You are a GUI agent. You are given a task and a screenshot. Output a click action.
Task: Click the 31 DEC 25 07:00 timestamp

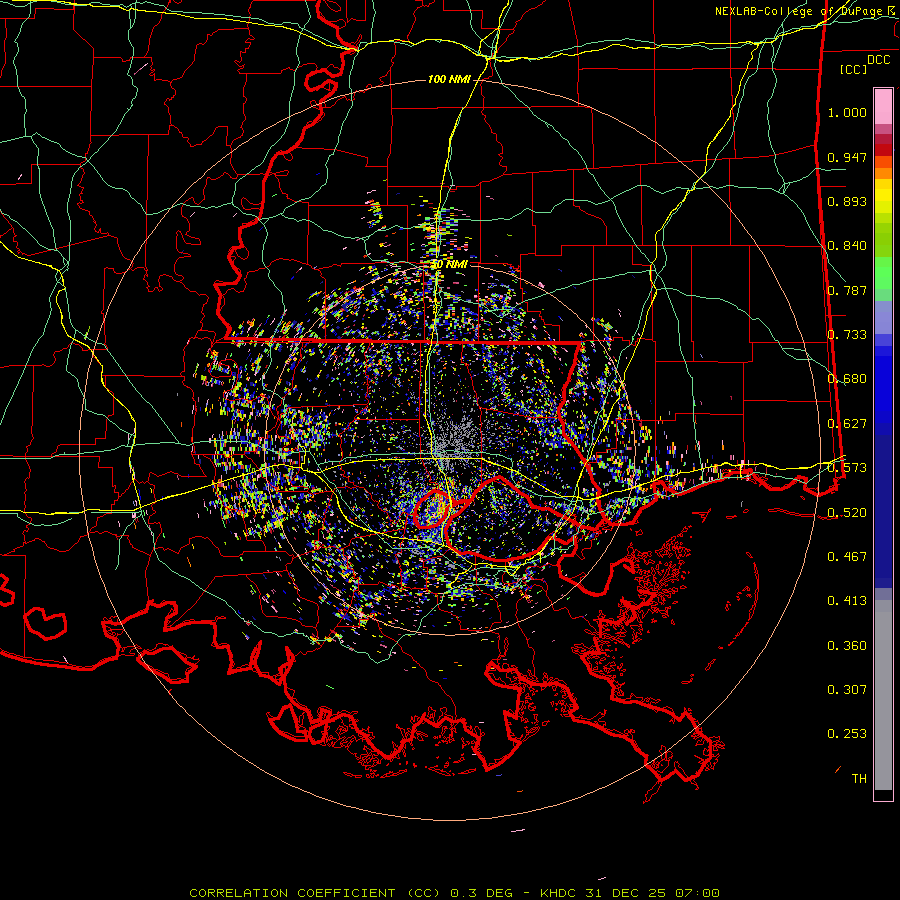point(653,893)
